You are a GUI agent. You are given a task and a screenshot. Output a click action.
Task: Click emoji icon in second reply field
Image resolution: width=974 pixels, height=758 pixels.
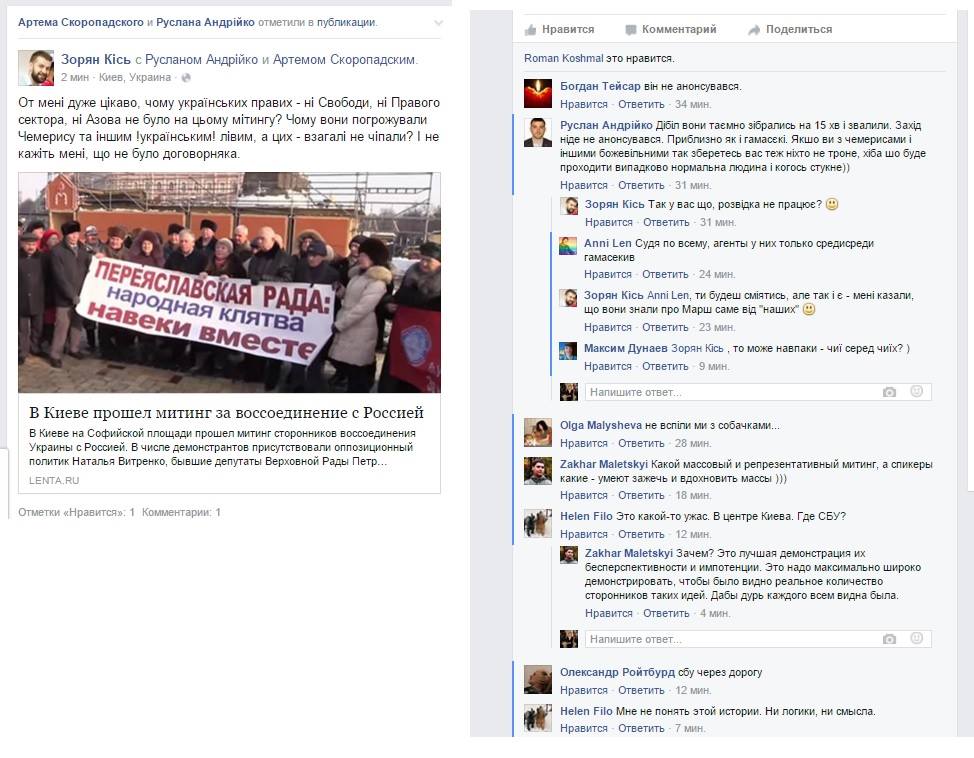pyautogui.click(x=916, y=638)
